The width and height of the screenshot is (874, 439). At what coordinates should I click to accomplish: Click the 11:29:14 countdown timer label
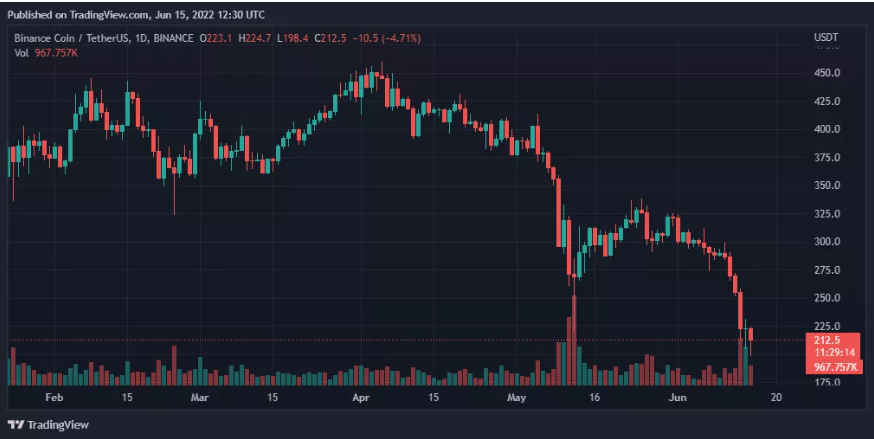[835, 353]
